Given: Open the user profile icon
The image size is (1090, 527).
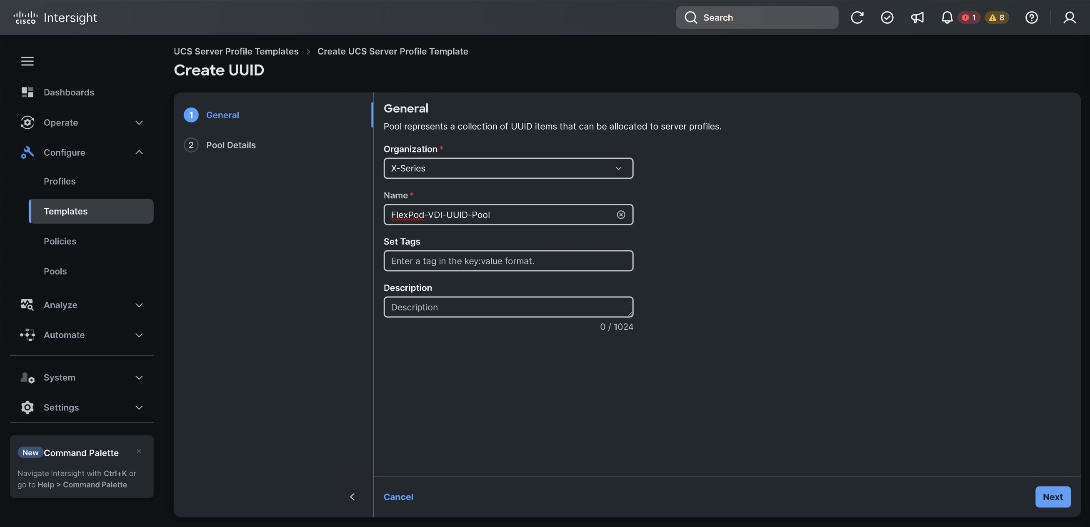Looking at the screenshot, I should tap(1070, 17).
